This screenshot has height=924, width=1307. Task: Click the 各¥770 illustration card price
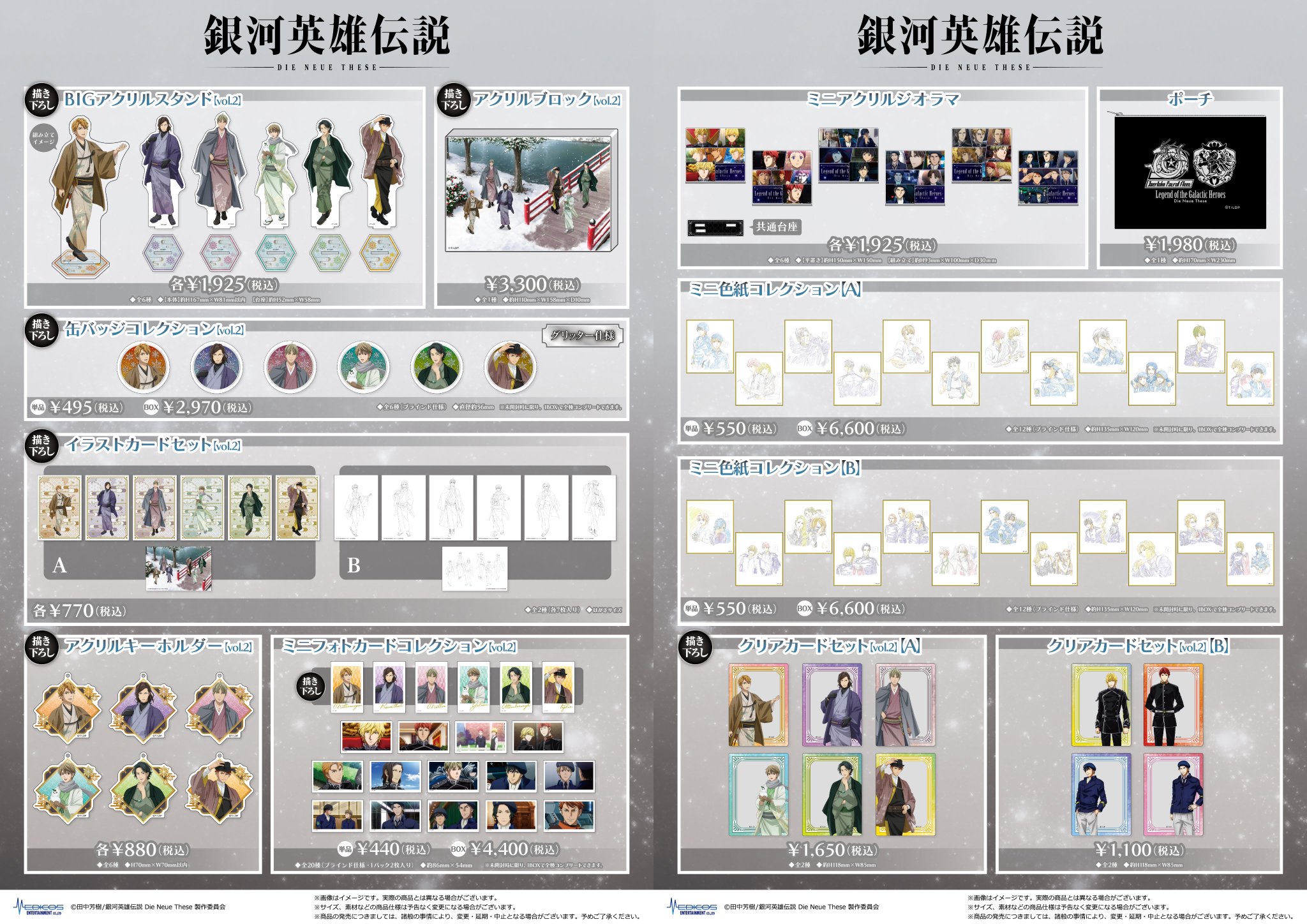click(79, 611)
